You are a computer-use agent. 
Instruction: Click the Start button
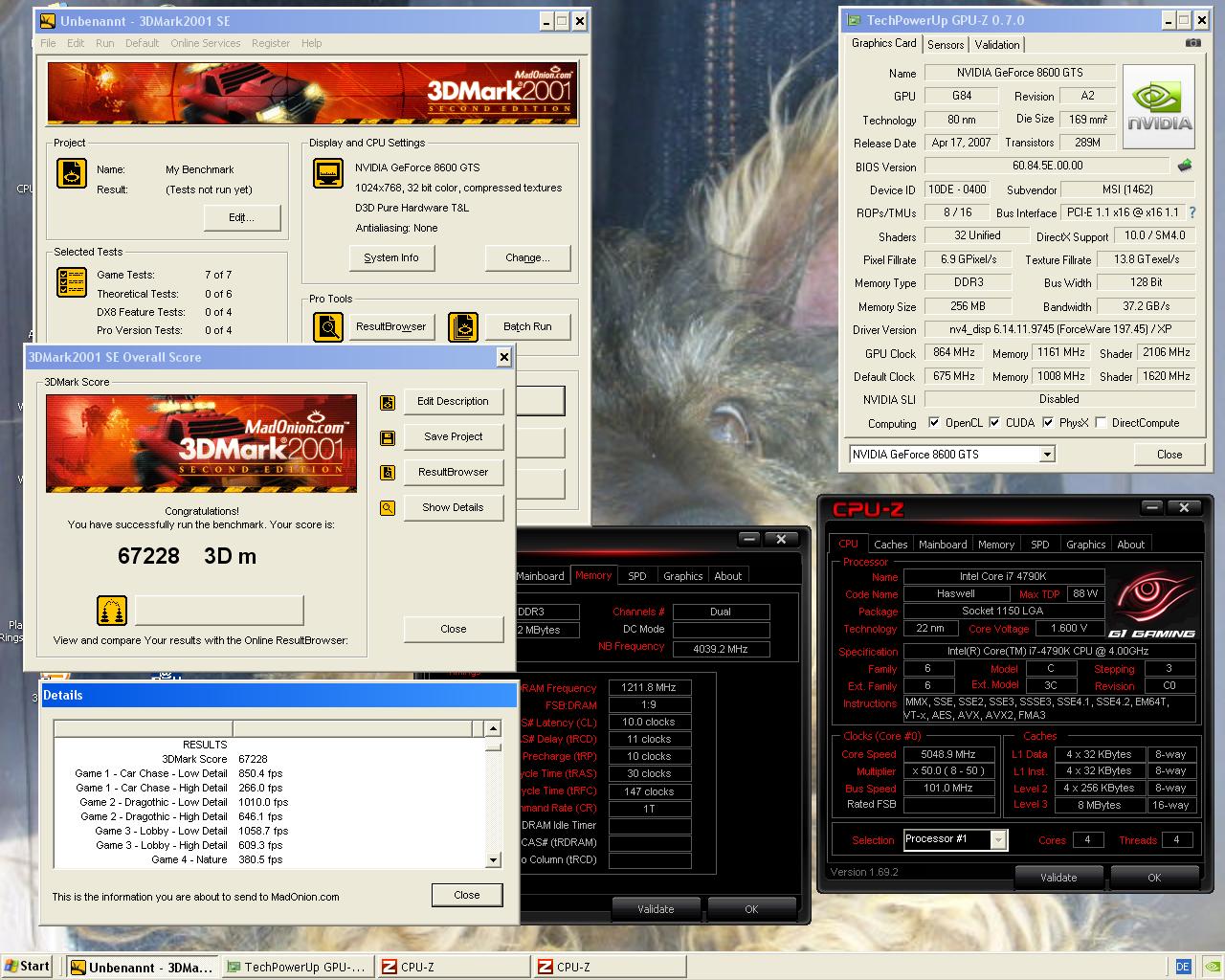coord(27,967)
